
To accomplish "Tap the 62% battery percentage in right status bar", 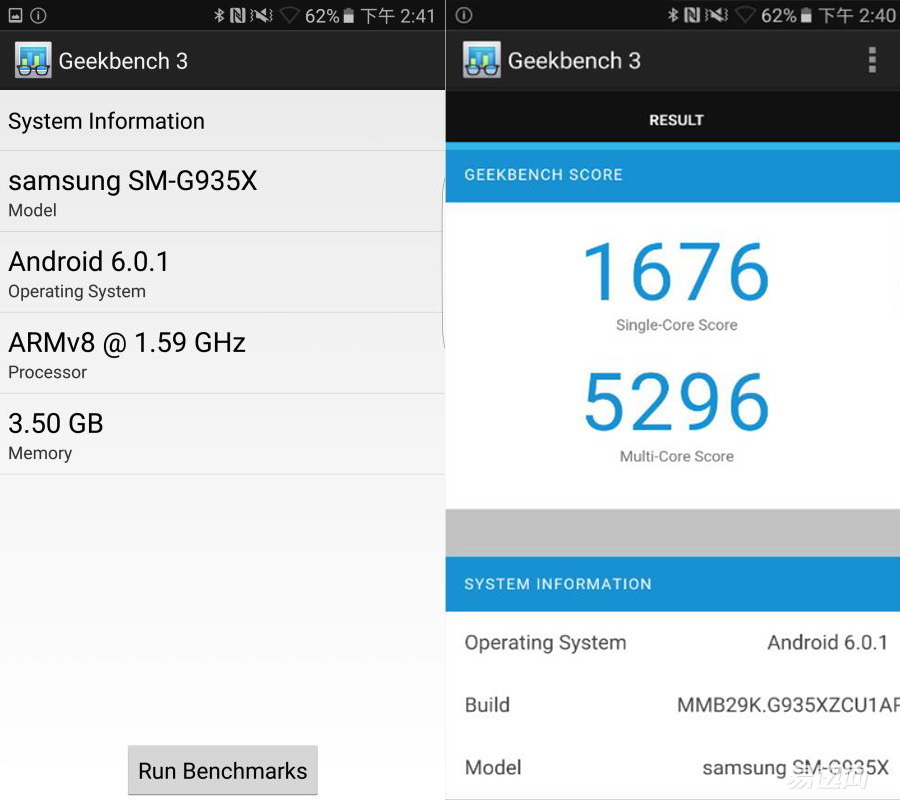I will pyautogui.click(x=779, y=16).
